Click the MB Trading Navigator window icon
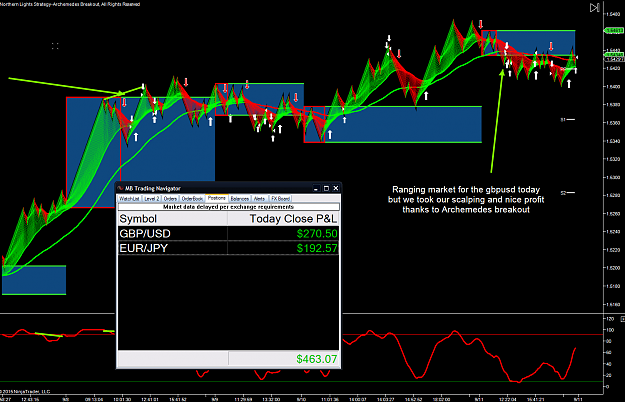Image resolution: width=625 pixels, height=402 pixels. (x=120, y=188)
